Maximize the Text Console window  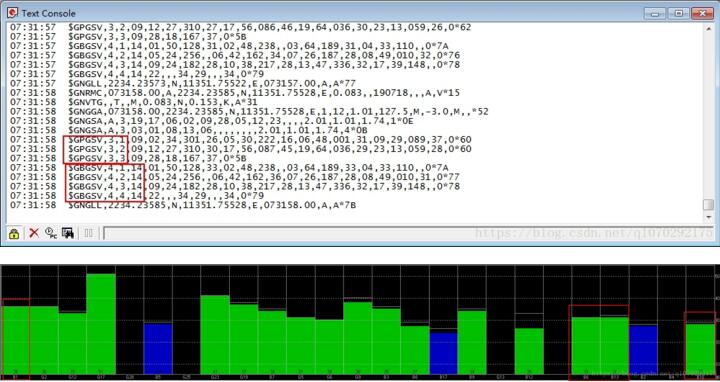pyautogui.click(x=679, y=13)
